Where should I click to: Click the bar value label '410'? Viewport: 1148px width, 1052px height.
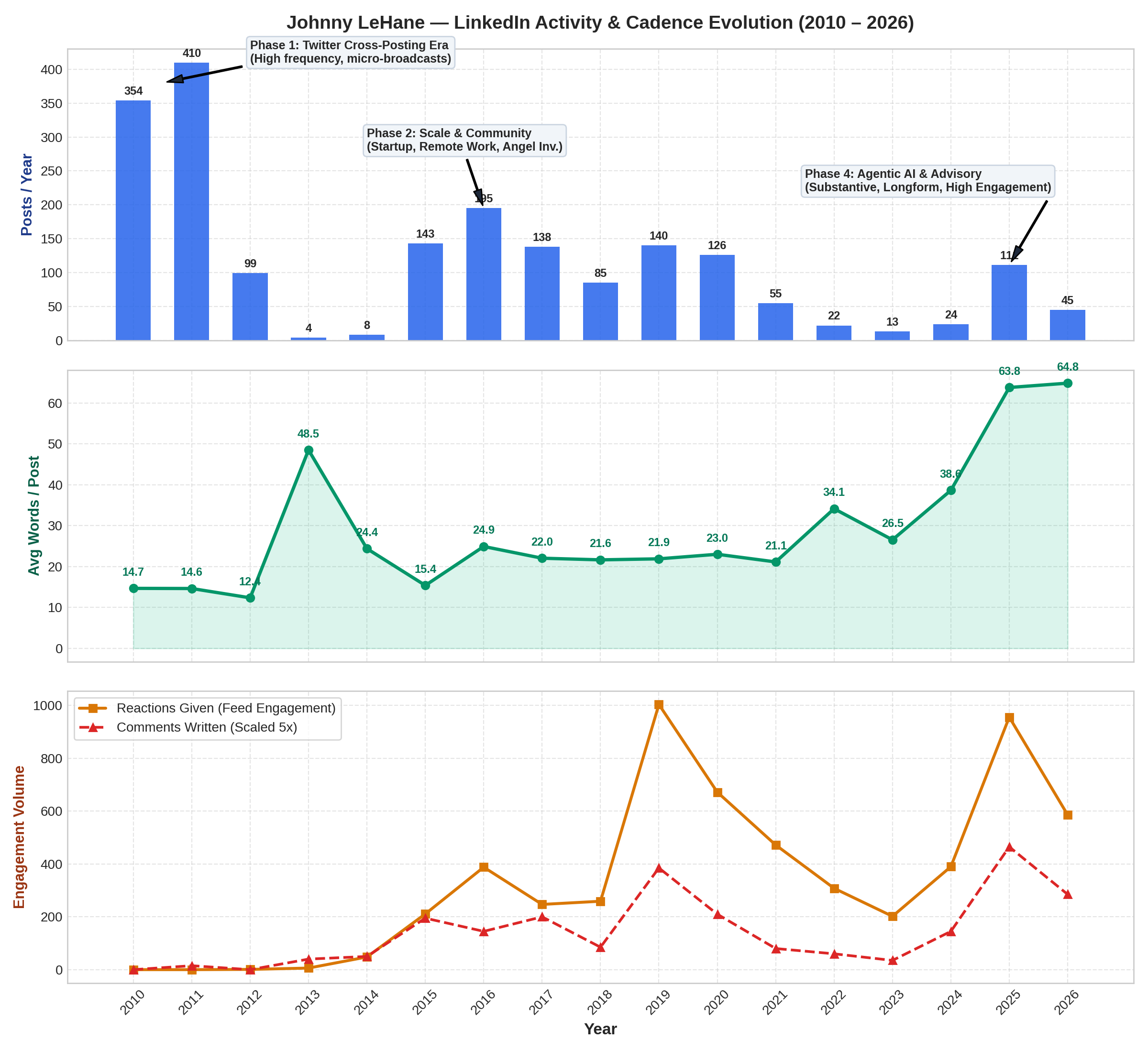(191, 54)
